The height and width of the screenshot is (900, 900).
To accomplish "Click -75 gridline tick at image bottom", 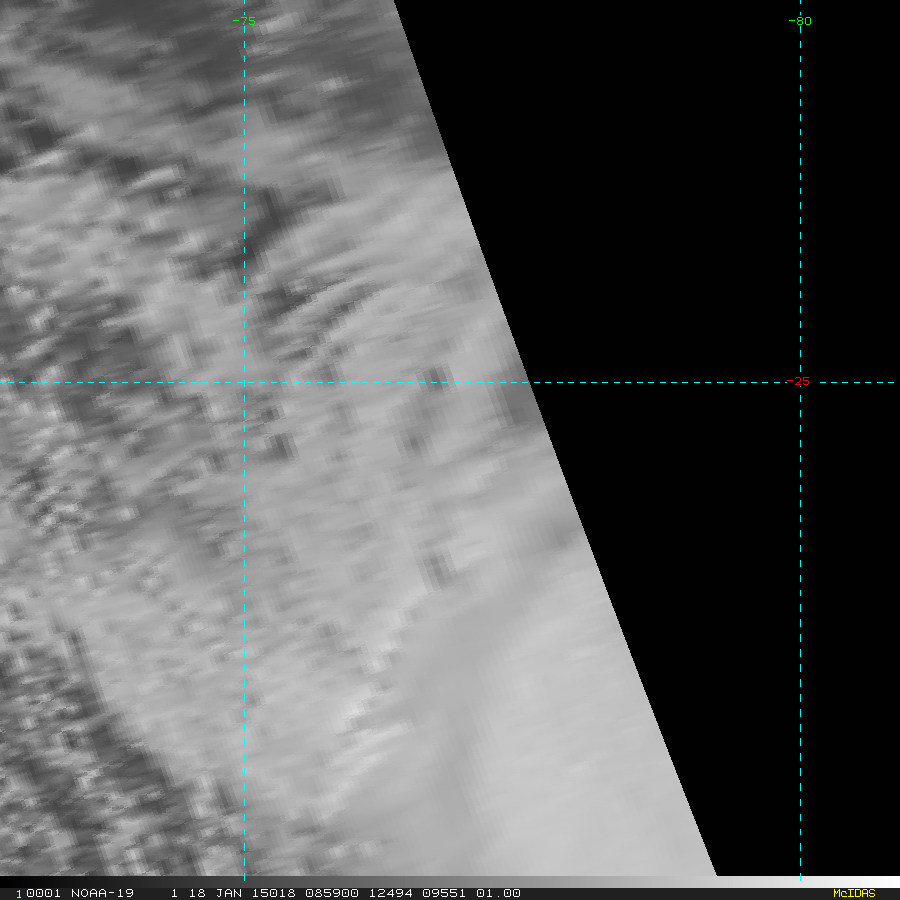I will tap(244, 874).
